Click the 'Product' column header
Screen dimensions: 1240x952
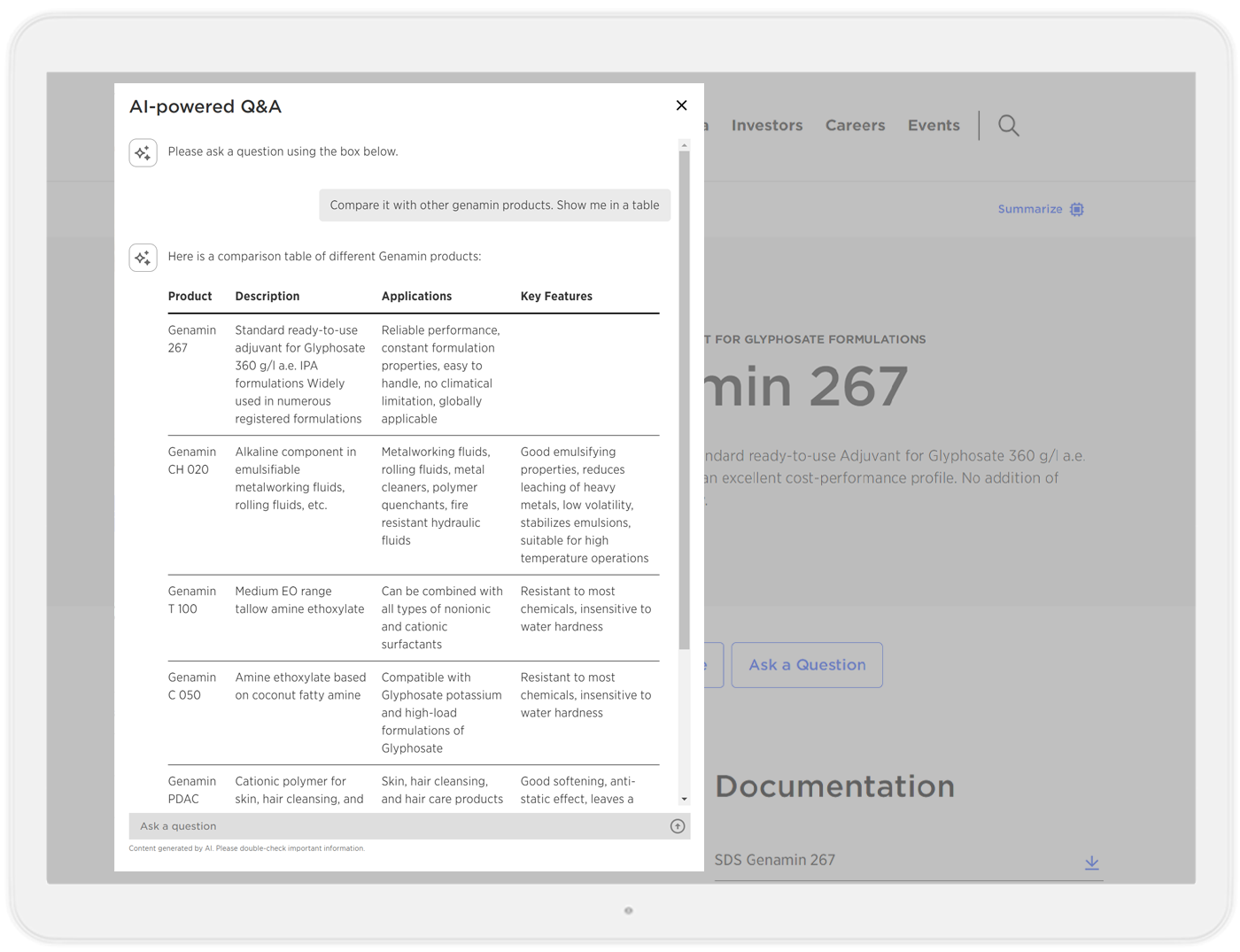[190, 297]
